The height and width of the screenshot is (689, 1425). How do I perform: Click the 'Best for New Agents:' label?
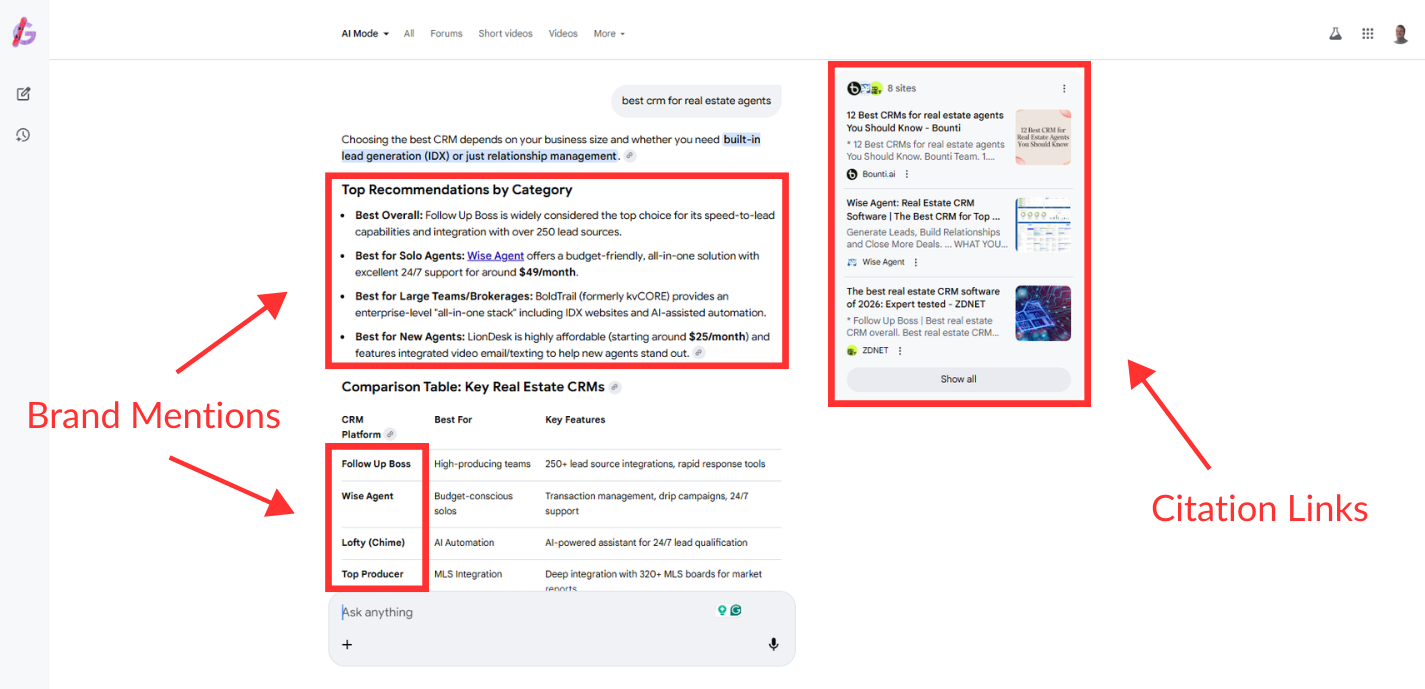pyautogui.click(x=410, y=337)
